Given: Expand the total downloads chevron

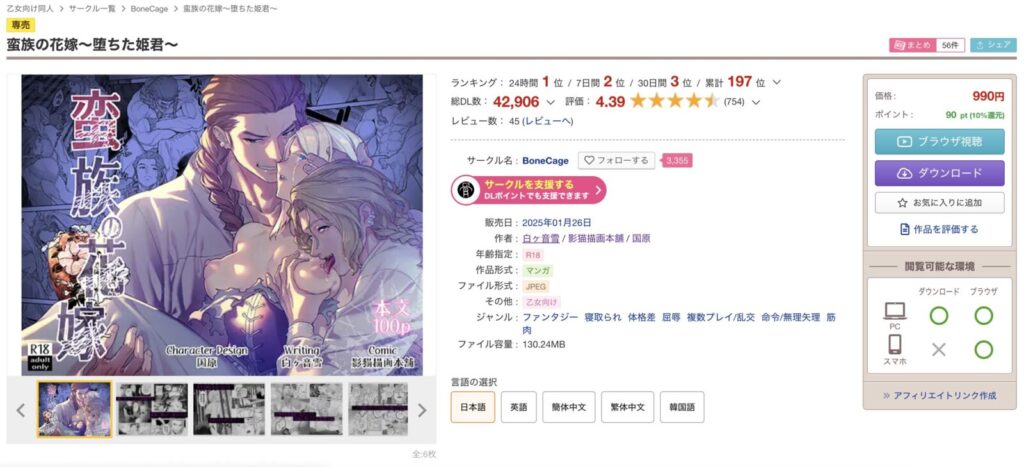Looking at the screenshot, I should pos(550,102).
